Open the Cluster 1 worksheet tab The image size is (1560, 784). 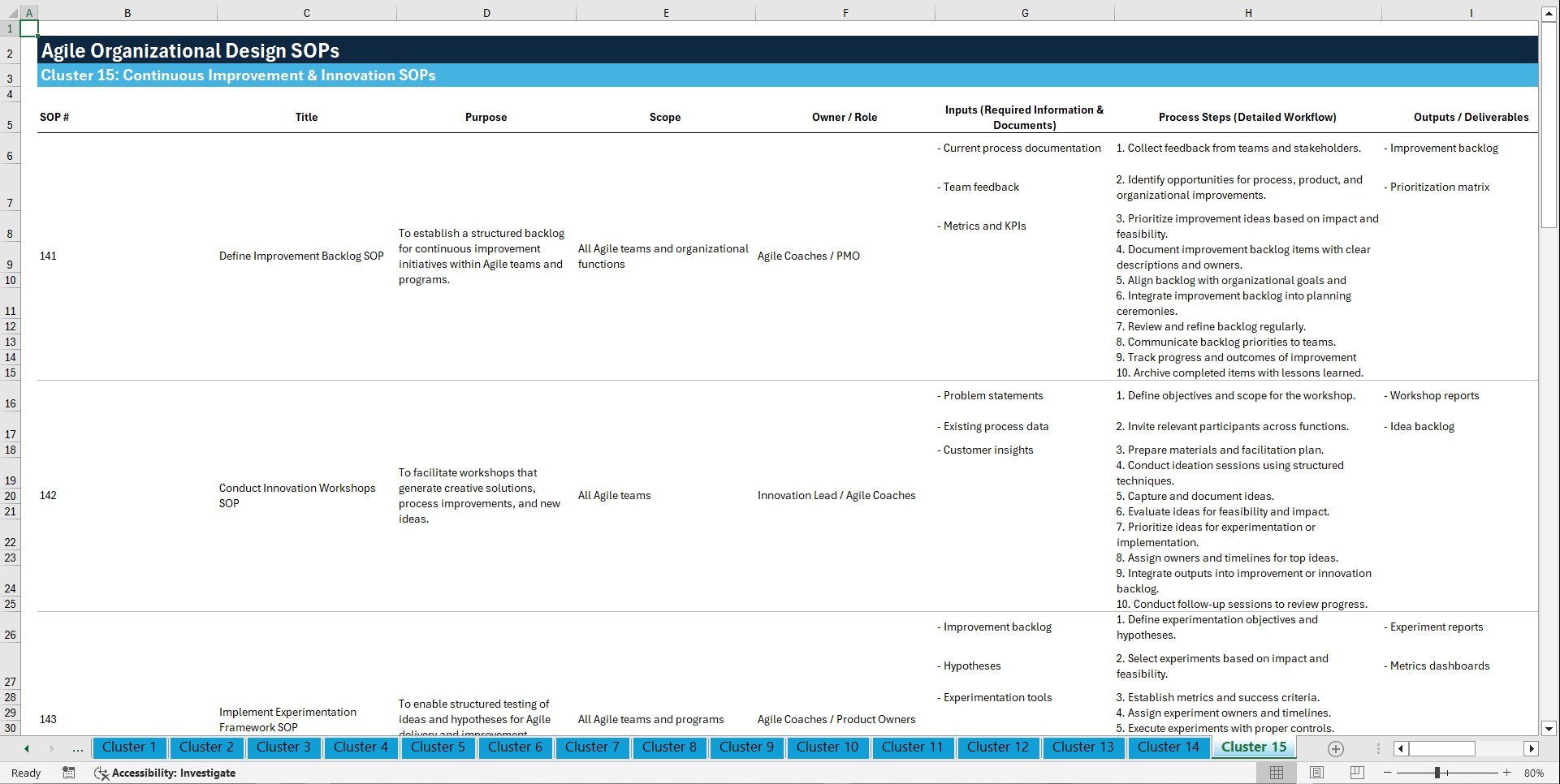click(x=129, y=747)
